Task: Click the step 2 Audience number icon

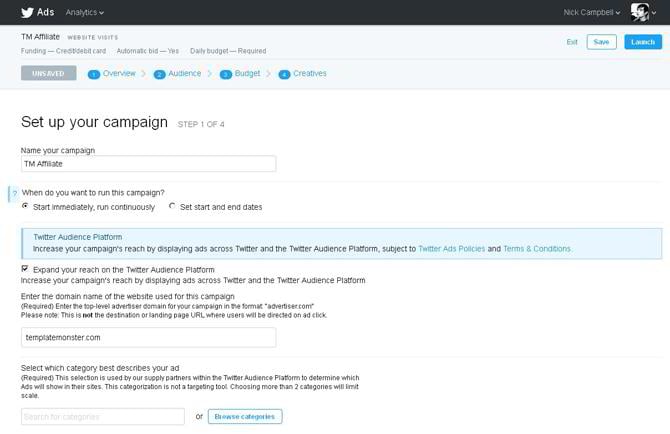Action: (x=160, y=74)
